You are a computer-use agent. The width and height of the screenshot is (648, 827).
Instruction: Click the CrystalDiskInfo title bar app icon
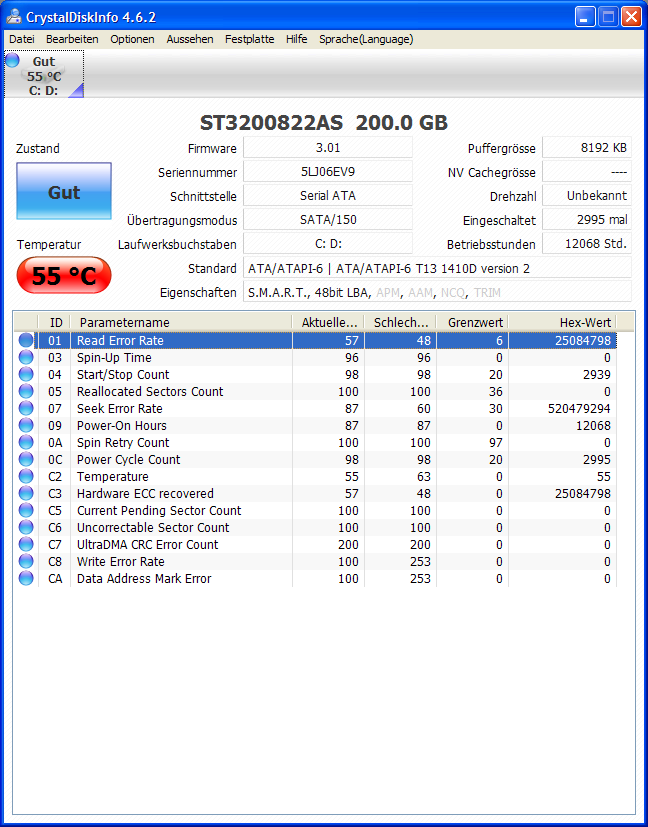click(x=14, y=17)
